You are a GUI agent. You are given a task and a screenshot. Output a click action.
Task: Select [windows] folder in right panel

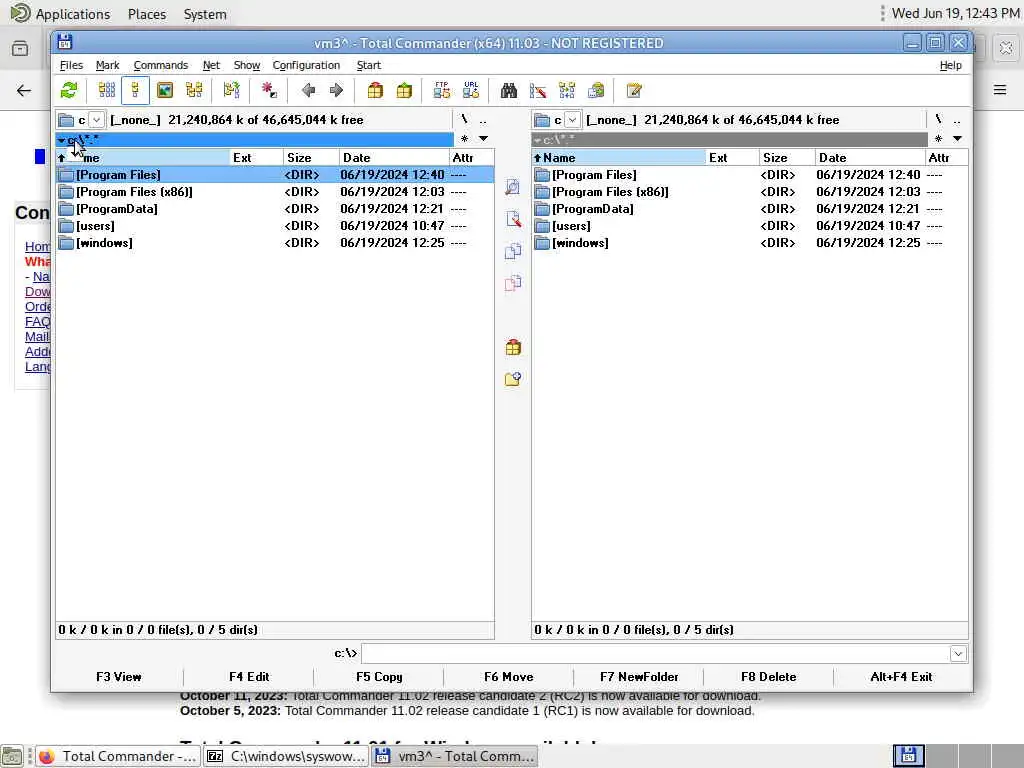click(750, 243)
